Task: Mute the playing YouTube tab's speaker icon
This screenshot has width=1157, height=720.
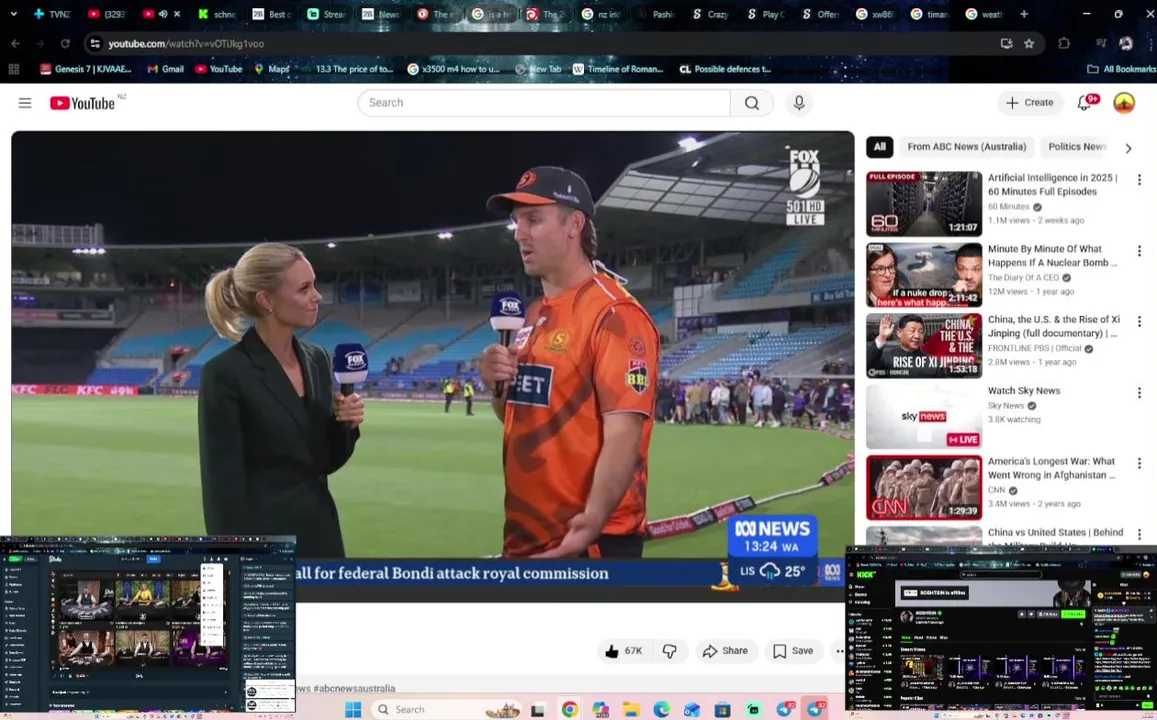Action: coord(162,14)
